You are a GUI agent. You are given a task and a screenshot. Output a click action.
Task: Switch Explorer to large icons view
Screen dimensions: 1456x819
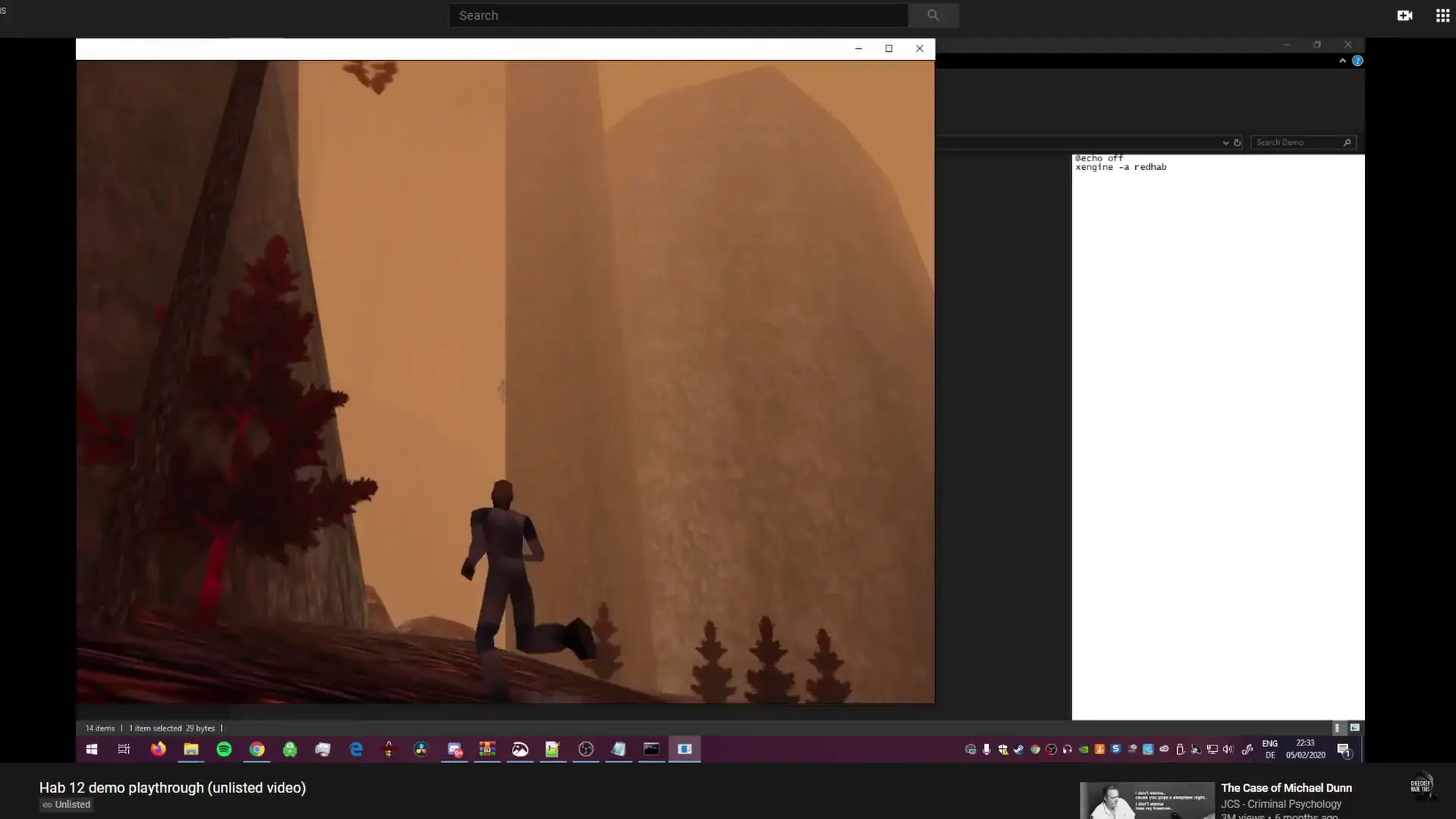(1355, 728)
